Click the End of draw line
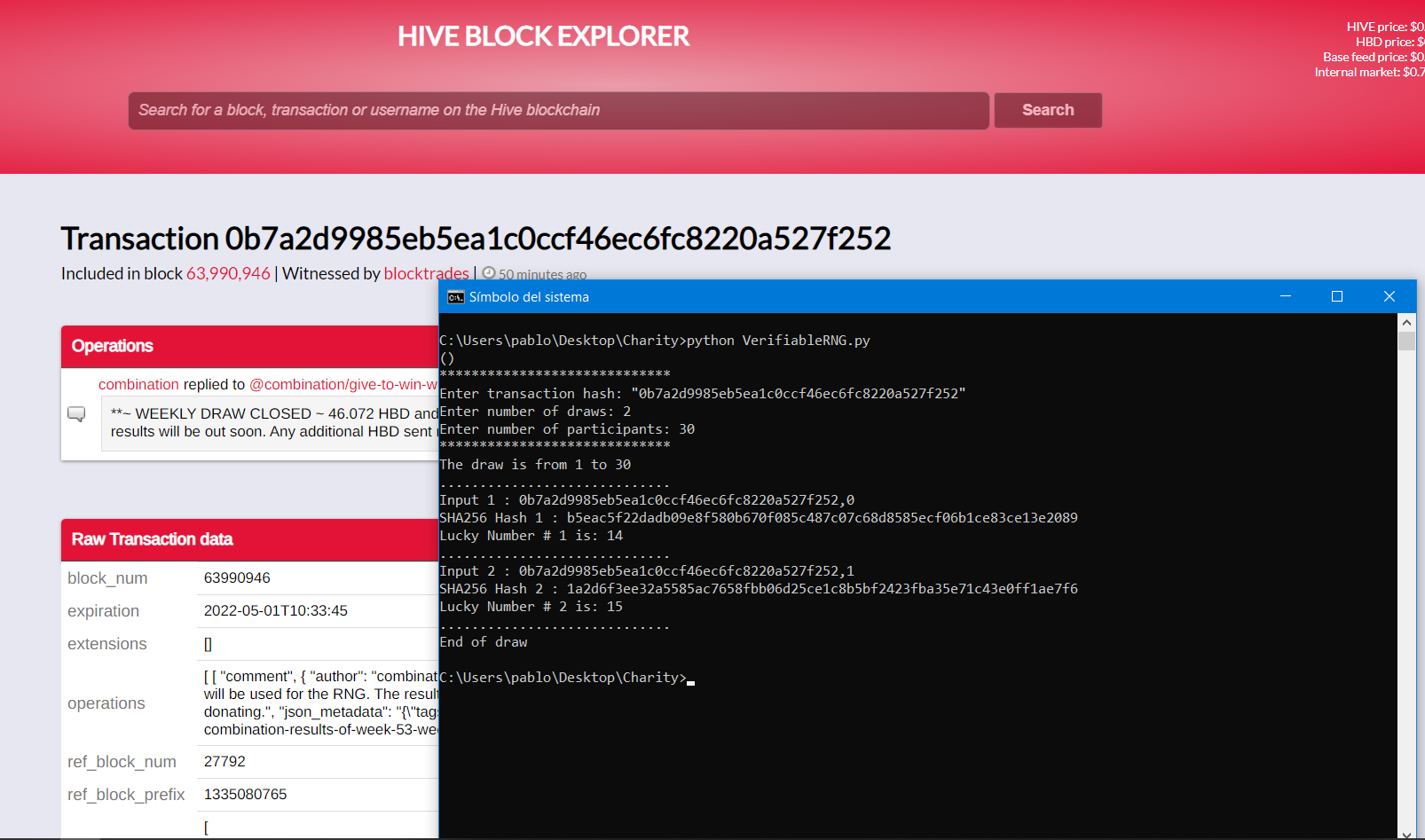The width and height of the screenshot is (1425, 840). (484, 642)
